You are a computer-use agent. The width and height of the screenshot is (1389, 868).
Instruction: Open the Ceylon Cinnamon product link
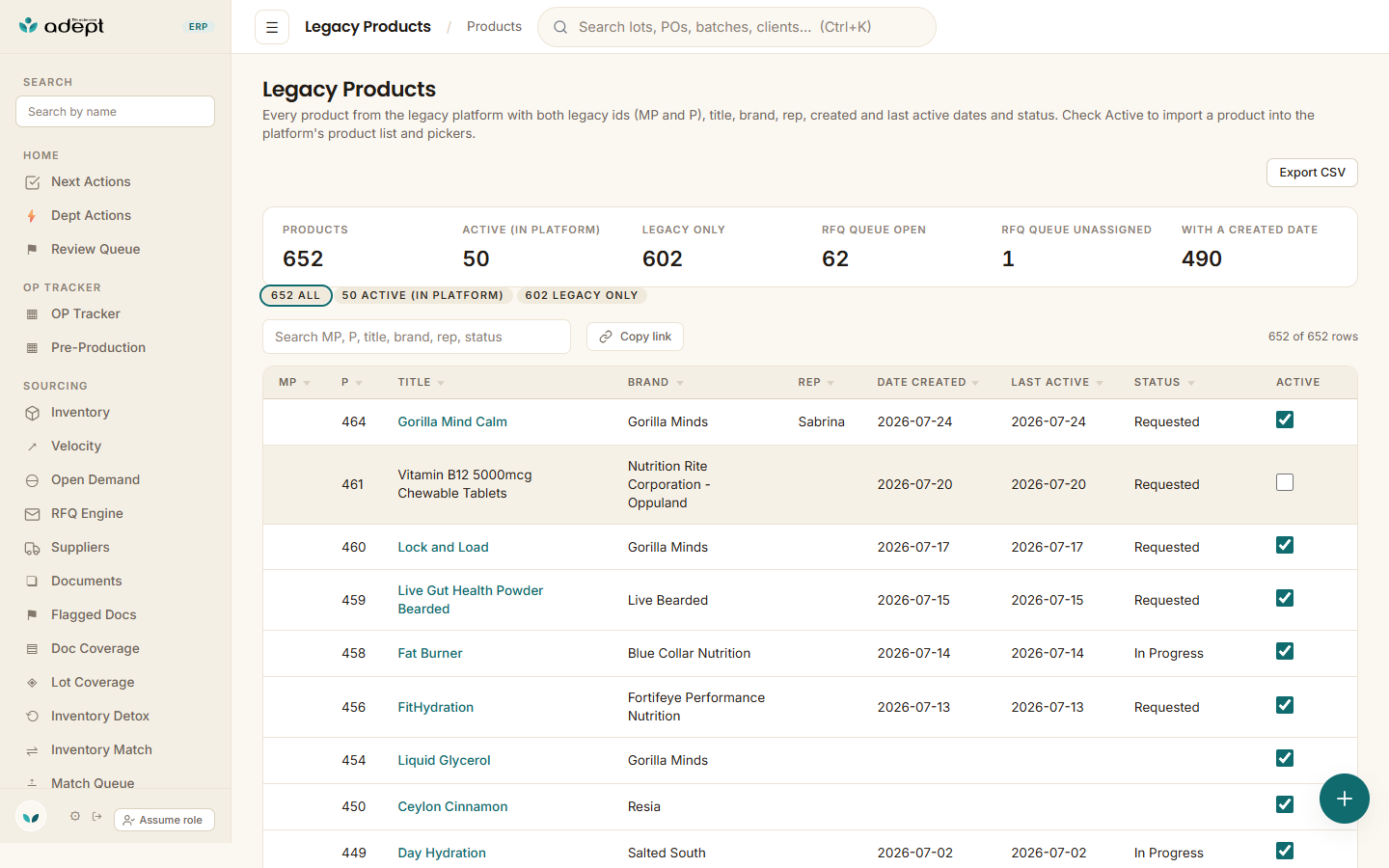point(452,806)
